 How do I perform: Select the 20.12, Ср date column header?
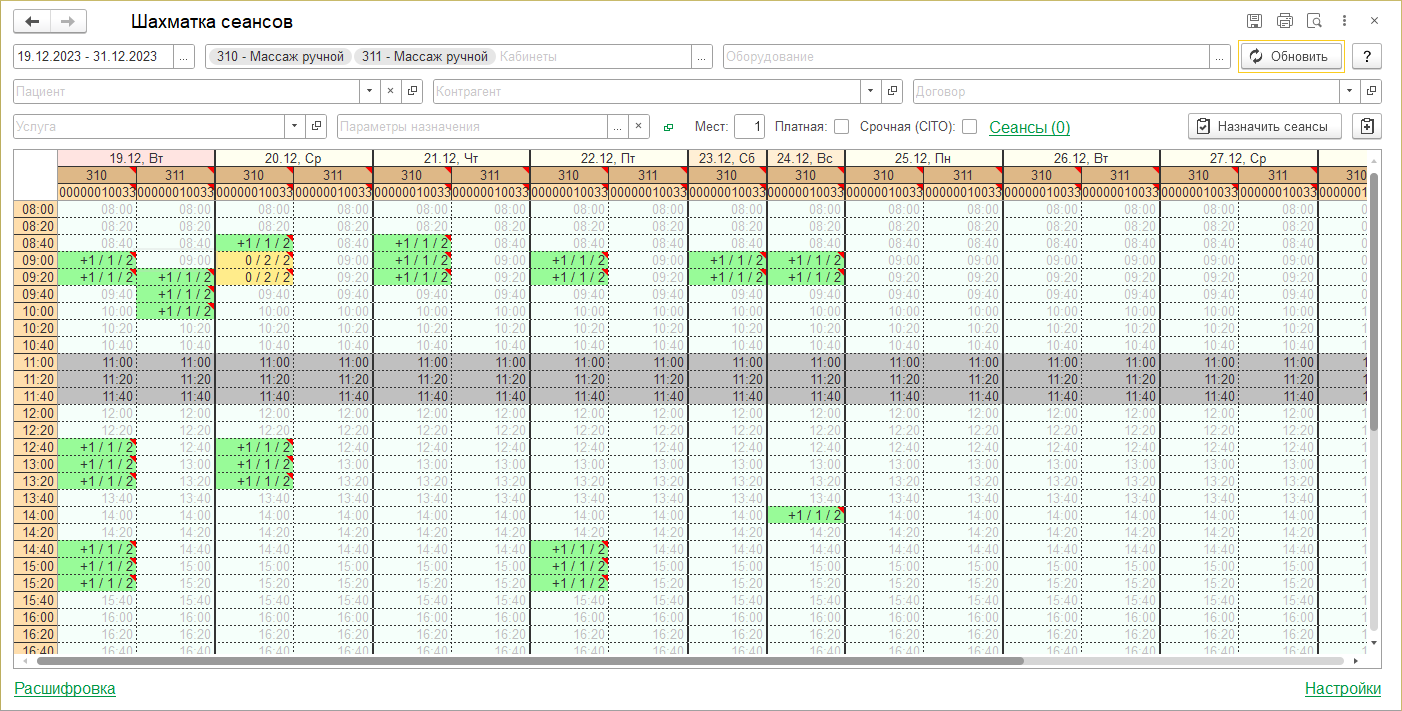click(293, 158)
